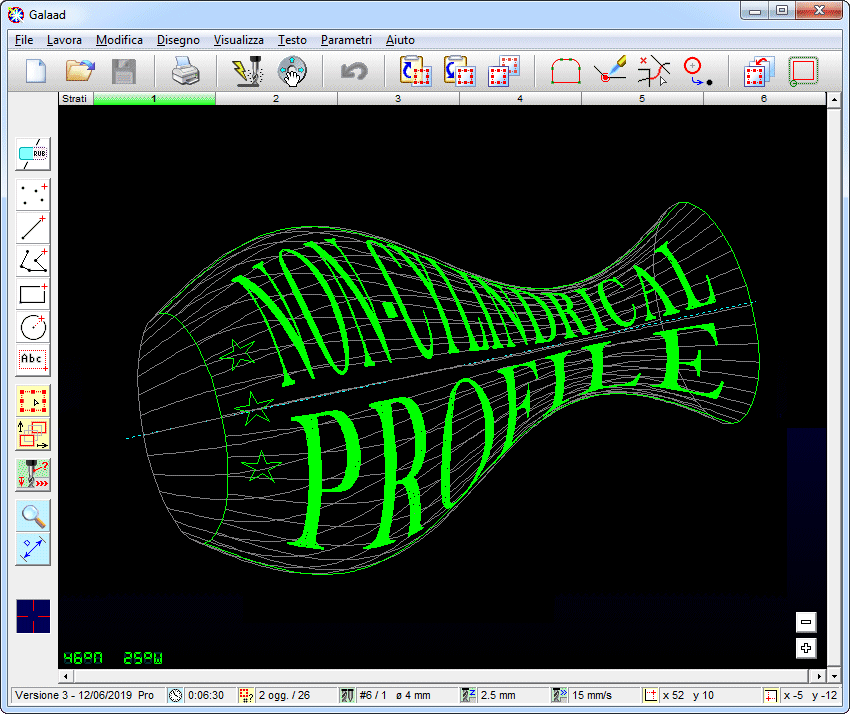
Task: Click the Print icon in toolbar
Action: (186, 72)
